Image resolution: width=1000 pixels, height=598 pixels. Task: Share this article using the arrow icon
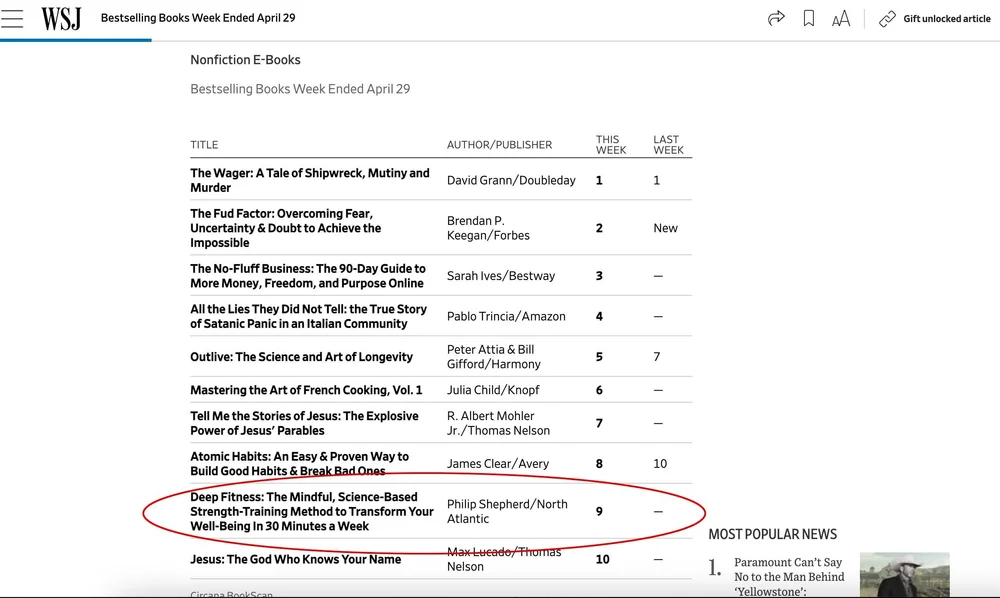[x=776, y=18]
